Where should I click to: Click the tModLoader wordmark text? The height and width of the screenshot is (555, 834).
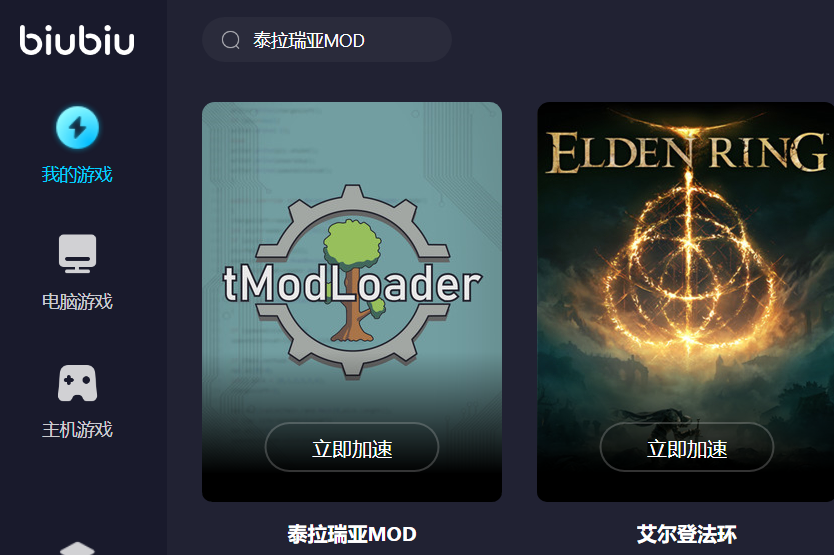(x=353, y=285)
